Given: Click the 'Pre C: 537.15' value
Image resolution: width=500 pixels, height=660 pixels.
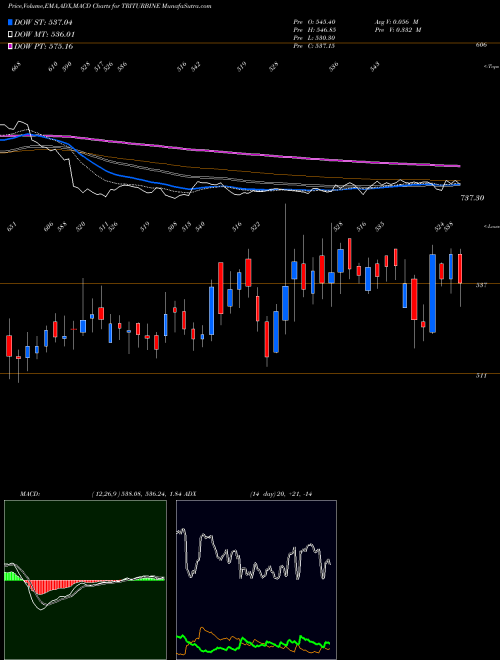Looking at the screenshot, I should click(x=314, y=46).
